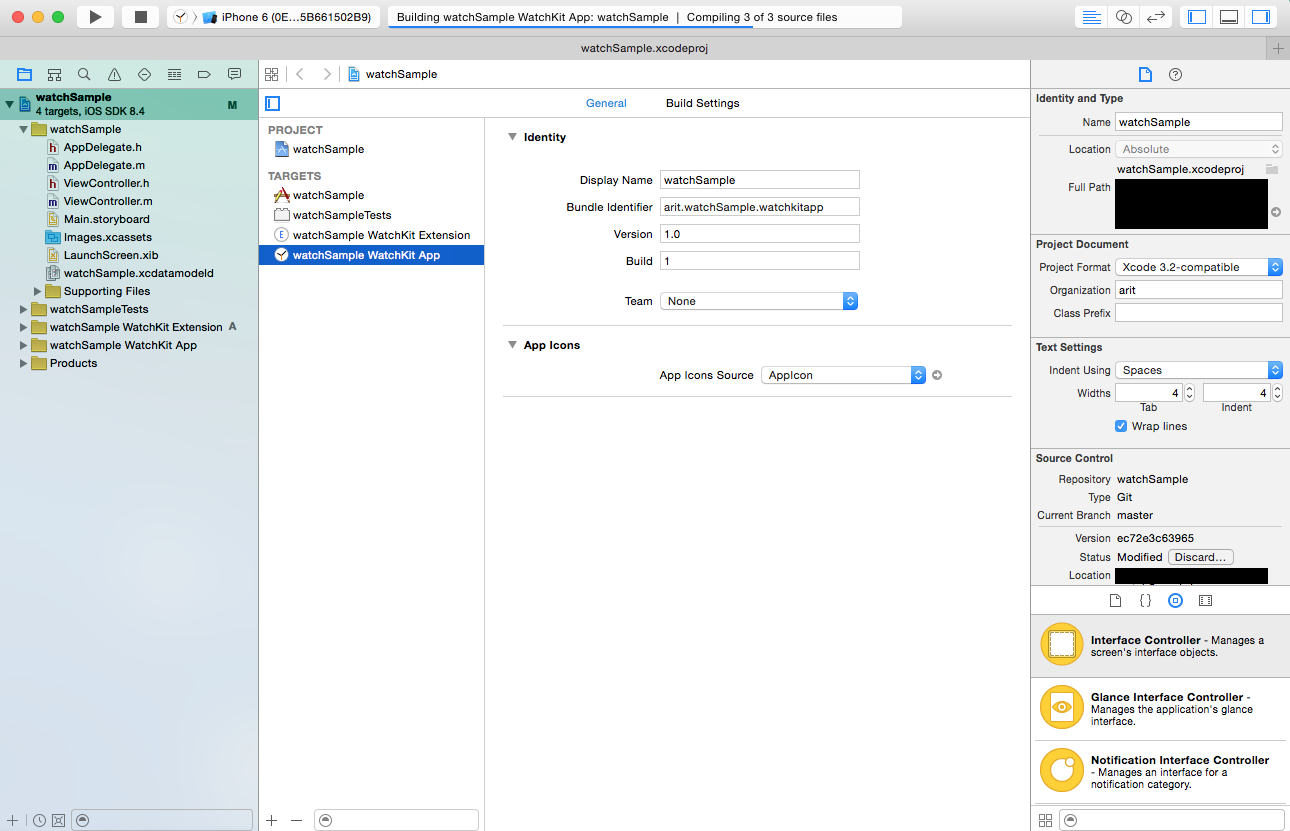
Task: Hide the project and targets list
Action: 273,103
